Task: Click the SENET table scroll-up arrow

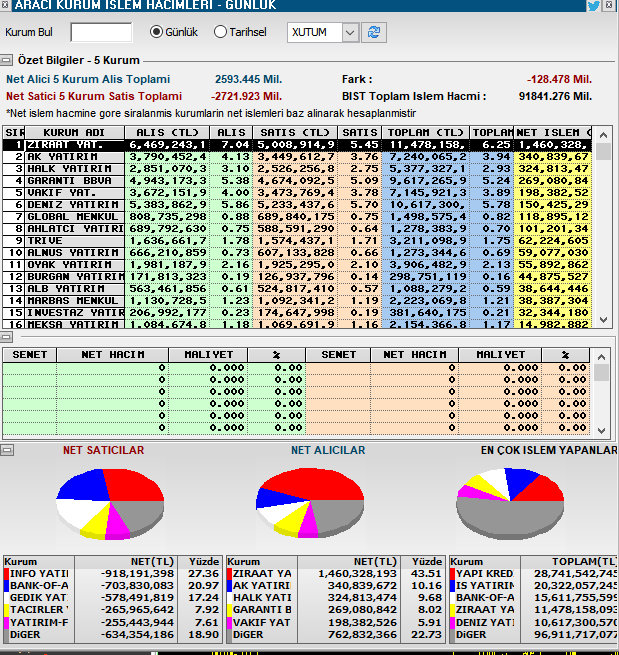Action: [x=601, y=357]
